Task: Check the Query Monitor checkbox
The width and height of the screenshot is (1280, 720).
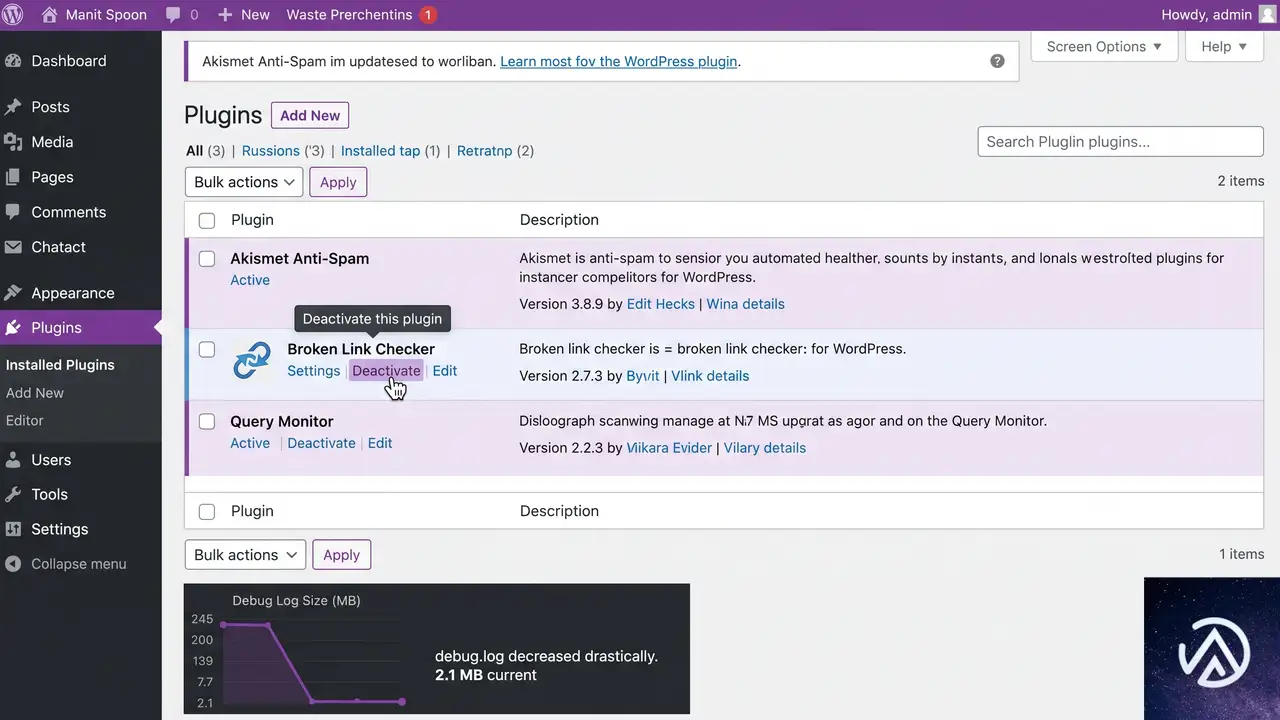Action: click(207, 422)
